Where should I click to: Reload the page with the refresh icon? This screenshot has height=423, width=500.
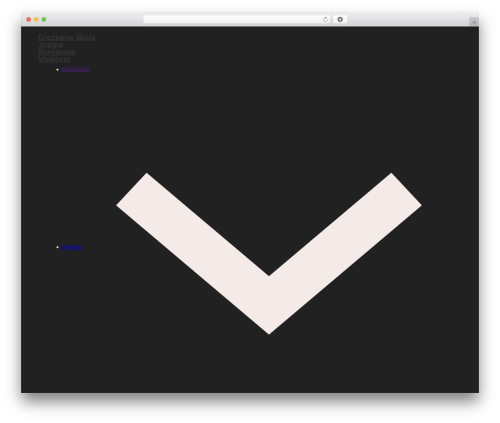coord(325,19)
